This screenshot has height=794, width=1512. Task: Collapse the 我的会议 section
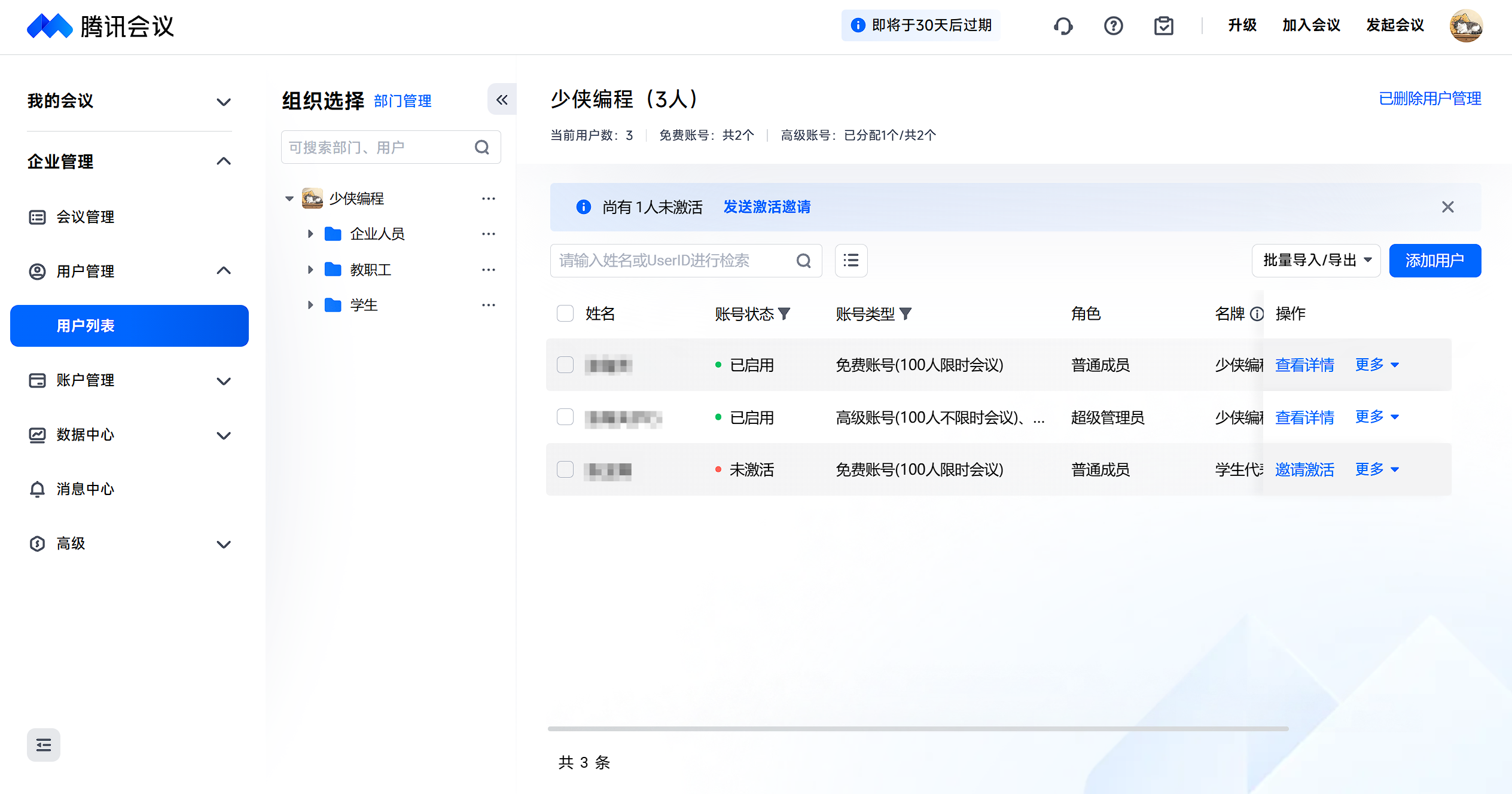(224, 102)
